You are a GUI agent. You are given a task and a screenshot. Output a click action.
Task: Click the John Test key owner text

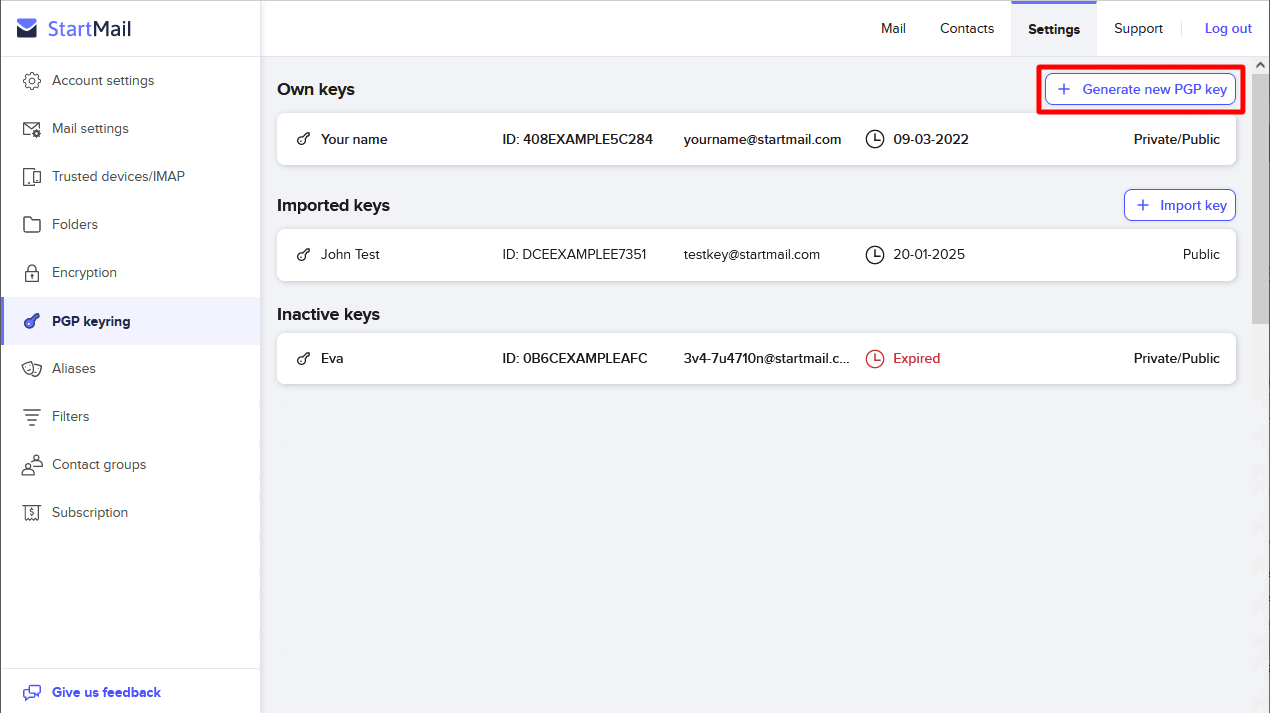pos(350,255)
